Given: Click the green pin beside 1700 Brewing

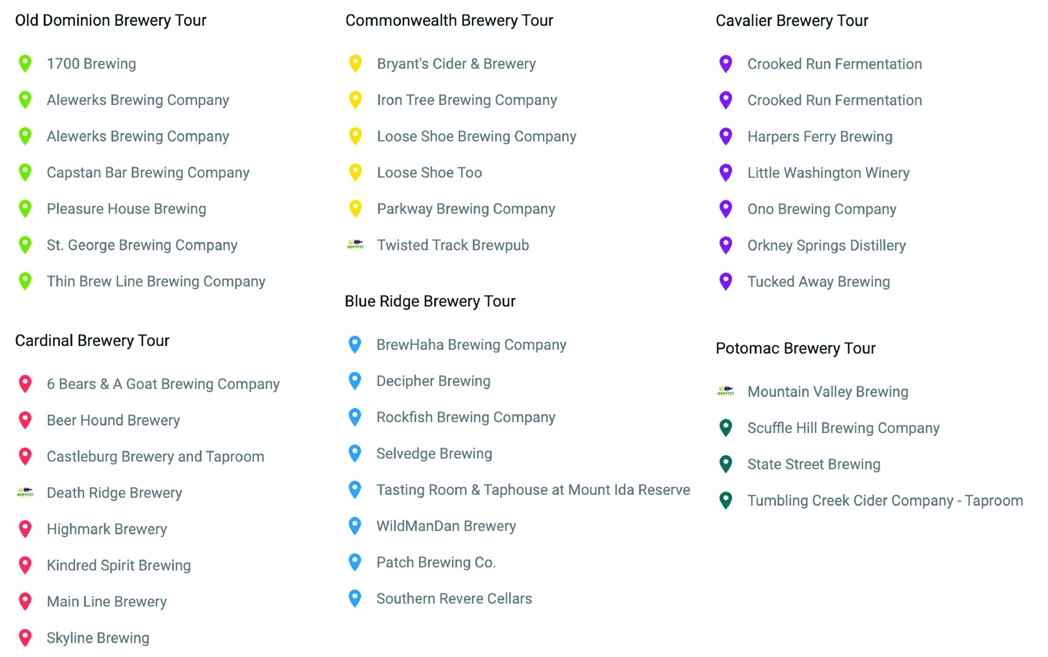Looking at the screenshot, I should pos(25,63).
